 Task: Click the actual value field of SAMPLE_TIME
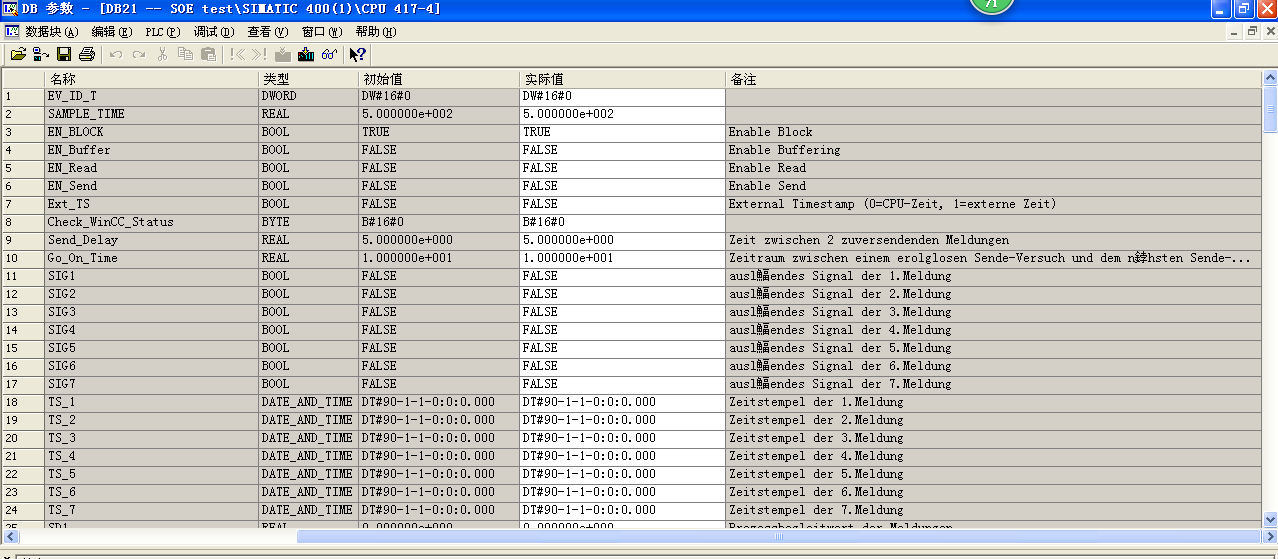coord(621,114)
